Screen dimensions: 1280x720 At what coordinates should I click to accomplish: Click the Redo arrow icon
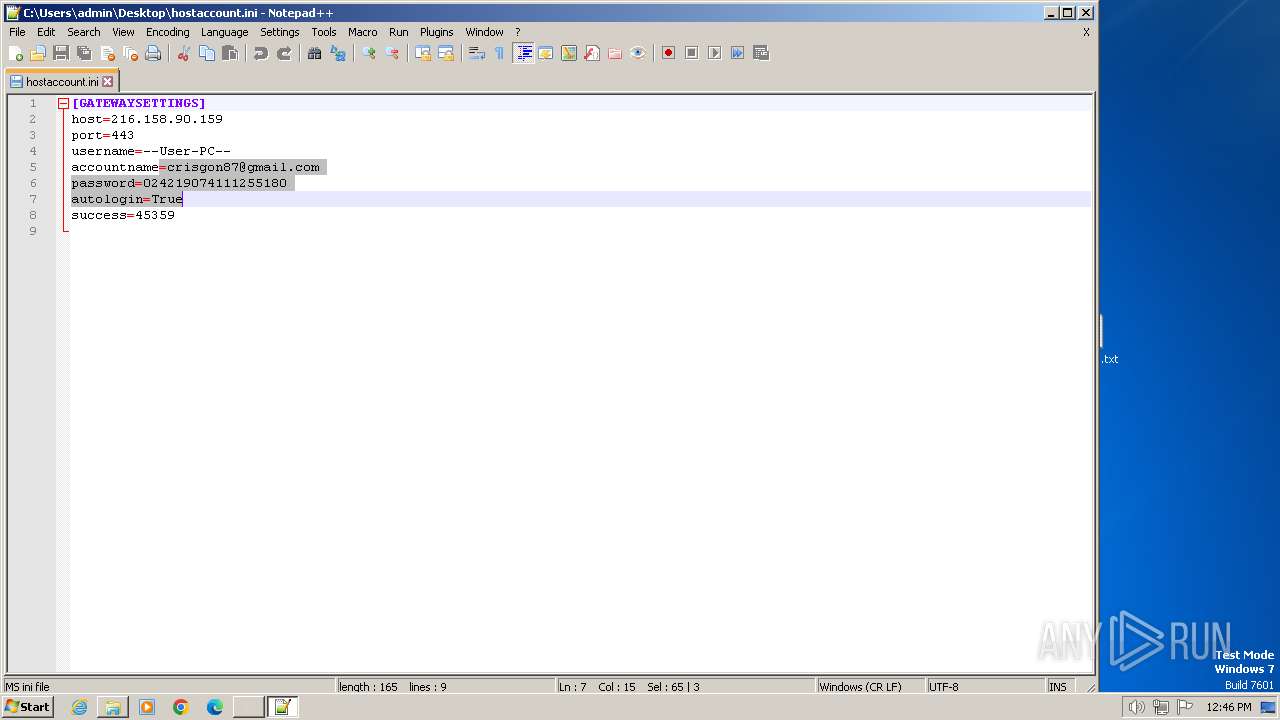pos(284,53)
